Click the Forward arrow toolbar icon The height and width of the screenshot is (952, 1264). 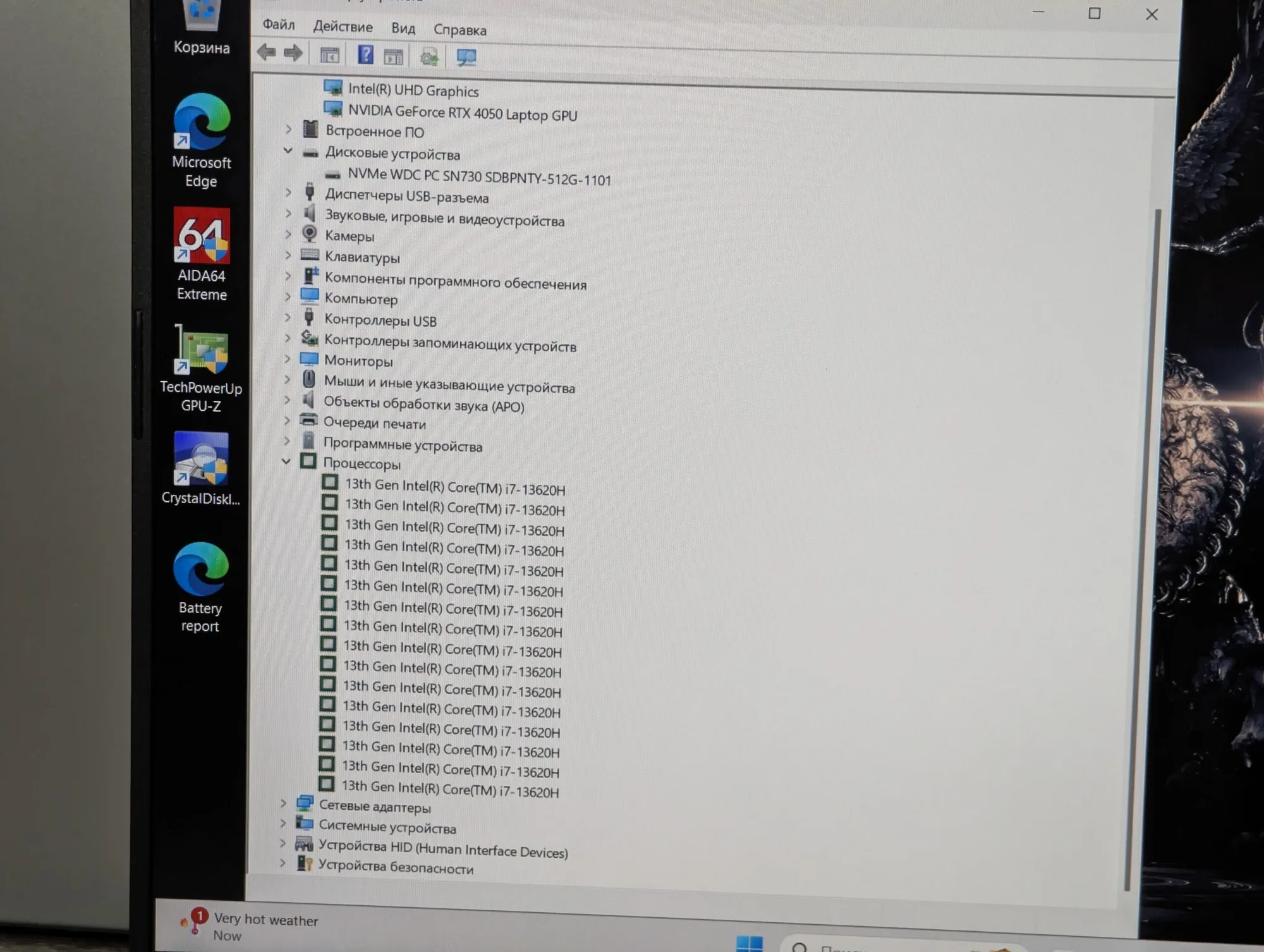(x=293, y=53)
